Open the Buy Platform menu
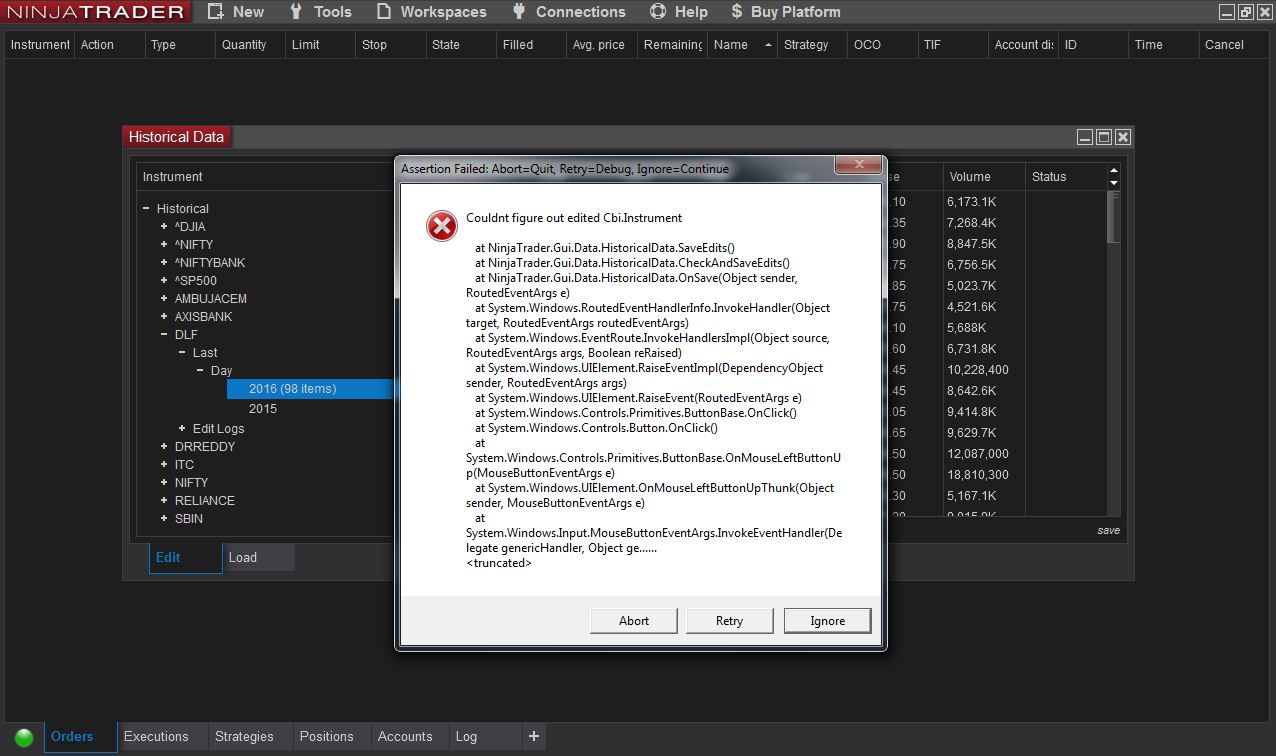 coord(786,12)
